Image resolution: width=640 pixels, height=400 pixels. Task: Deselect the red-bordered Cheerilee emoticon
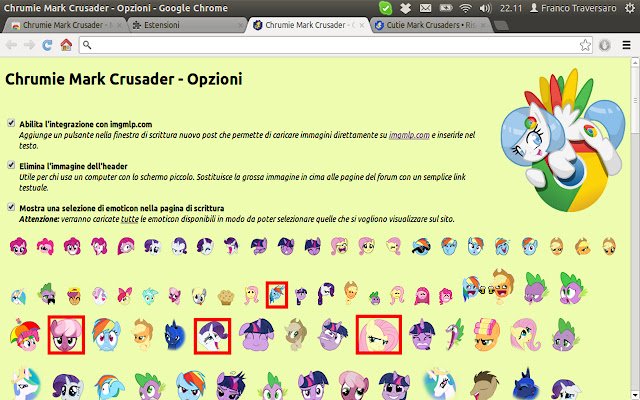pos(66,335)
